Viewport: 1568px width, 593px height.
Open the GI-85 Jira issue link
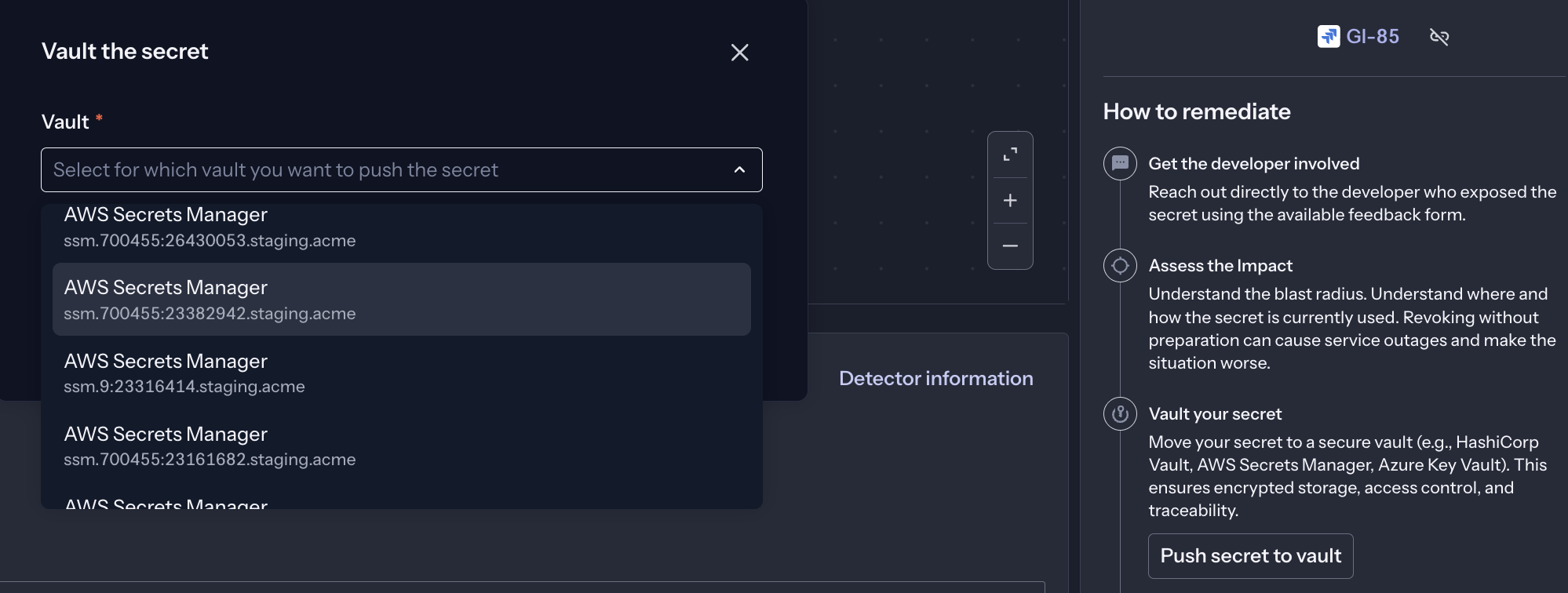coord(1373,36)
